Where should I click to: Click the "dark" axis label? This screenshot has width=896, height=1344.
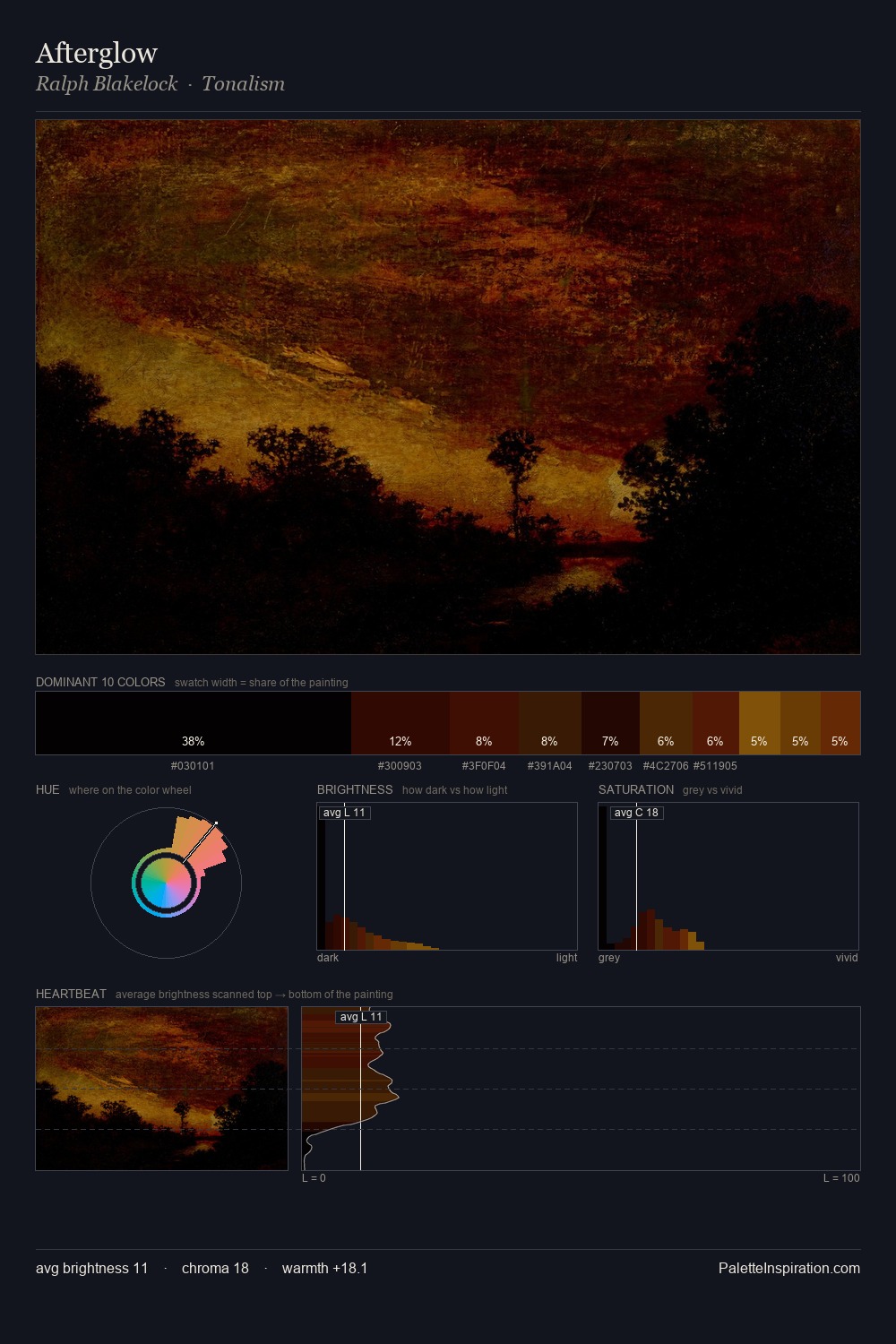click(328, 958)
